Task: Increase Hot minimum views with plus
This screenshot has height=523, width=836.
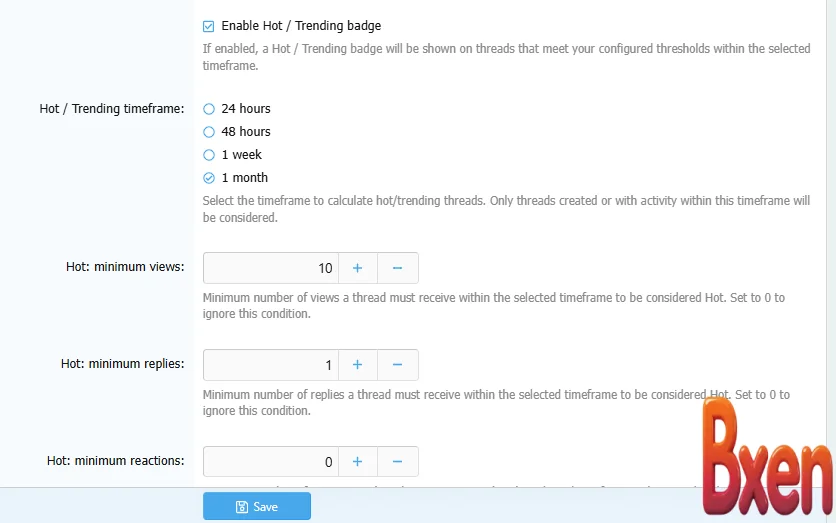Action: [357, 268]
